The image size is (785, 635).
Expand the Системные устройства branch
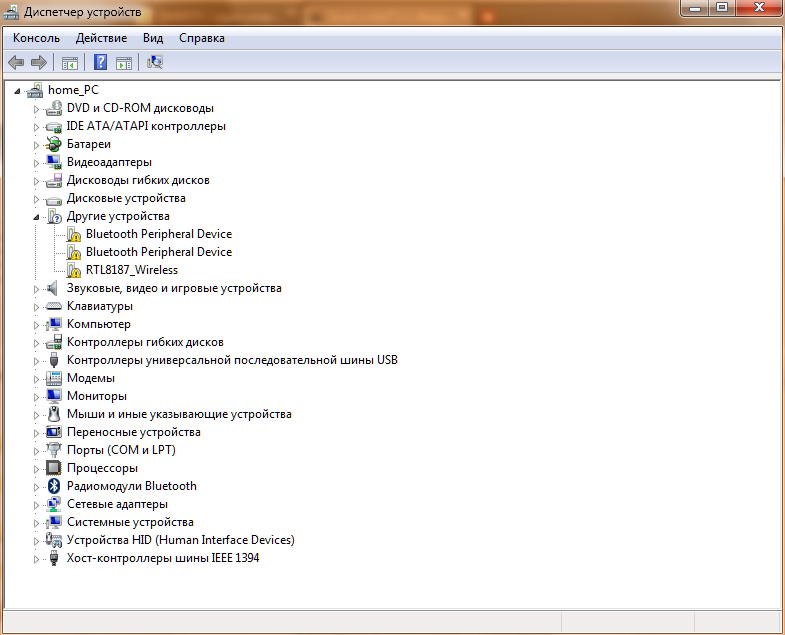tap(36, 523)
